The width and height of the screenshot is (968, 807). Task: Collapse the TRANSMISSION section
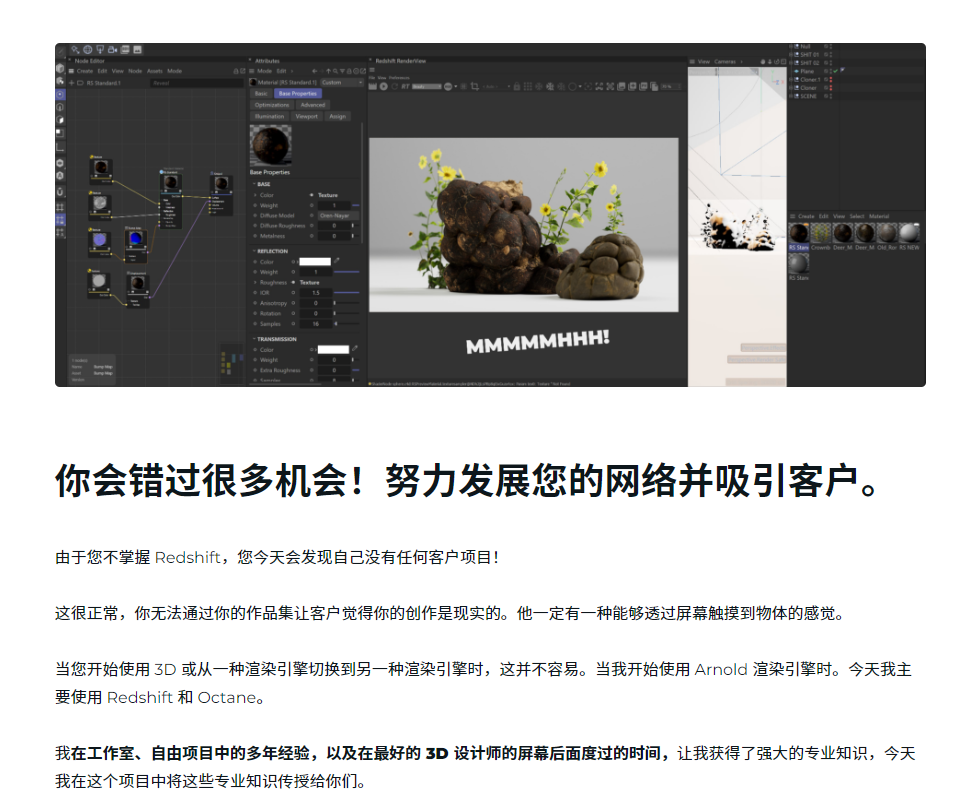254,339
